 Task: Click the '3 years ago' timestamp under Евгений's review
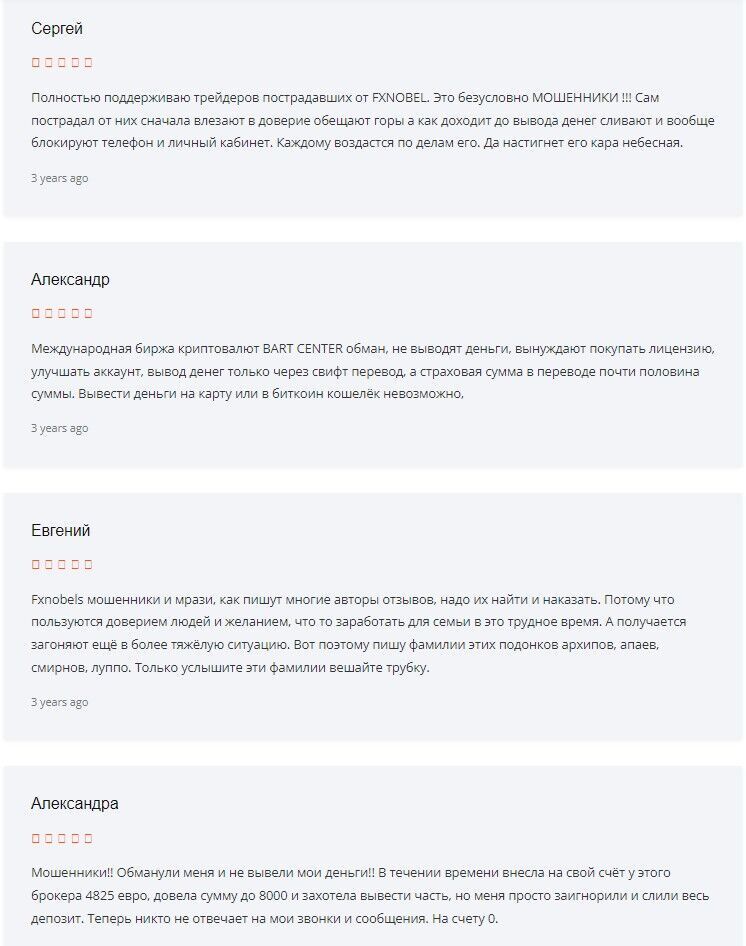60,702
